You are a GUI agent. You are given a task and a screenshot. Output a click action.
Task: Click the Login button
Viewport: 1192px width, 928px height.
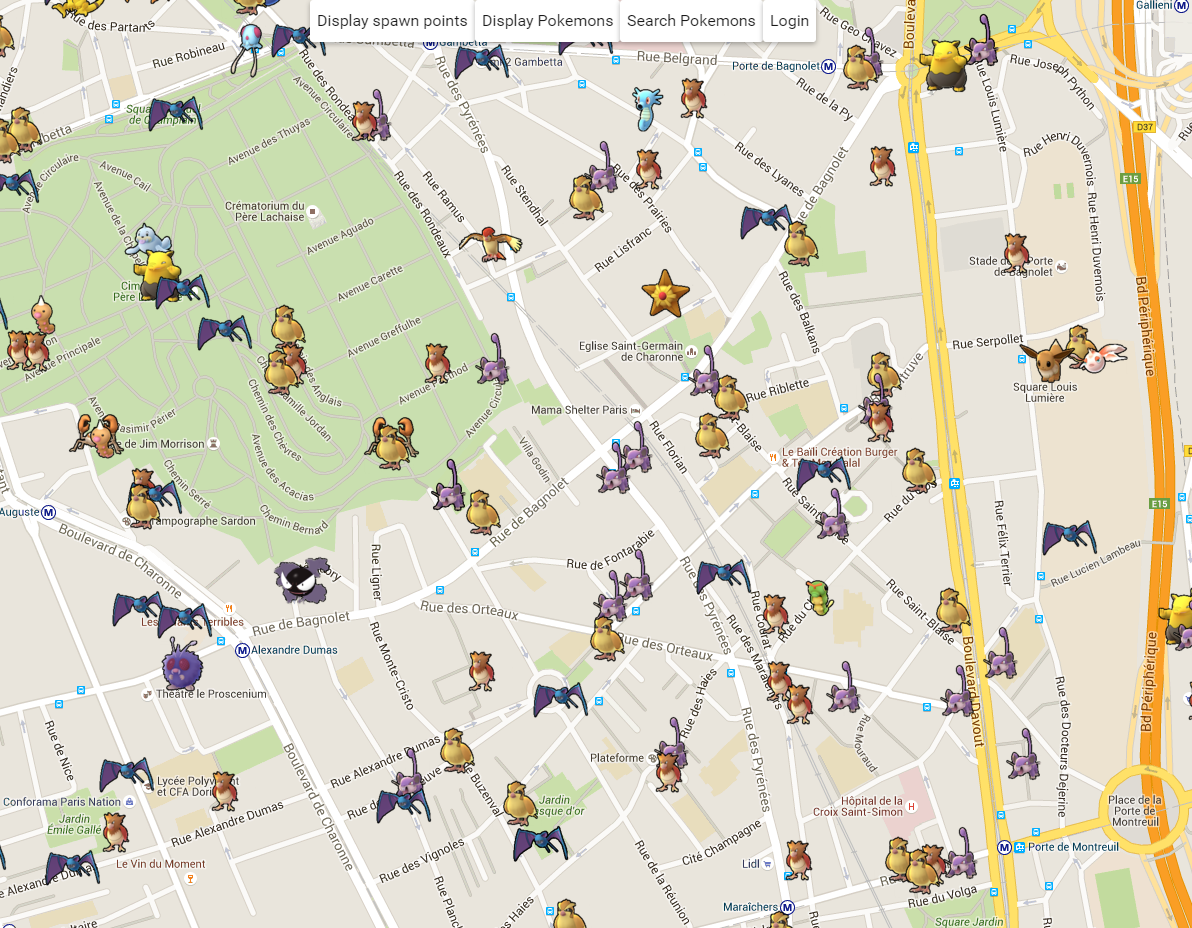pyautogui.click(x=789, y=21)
